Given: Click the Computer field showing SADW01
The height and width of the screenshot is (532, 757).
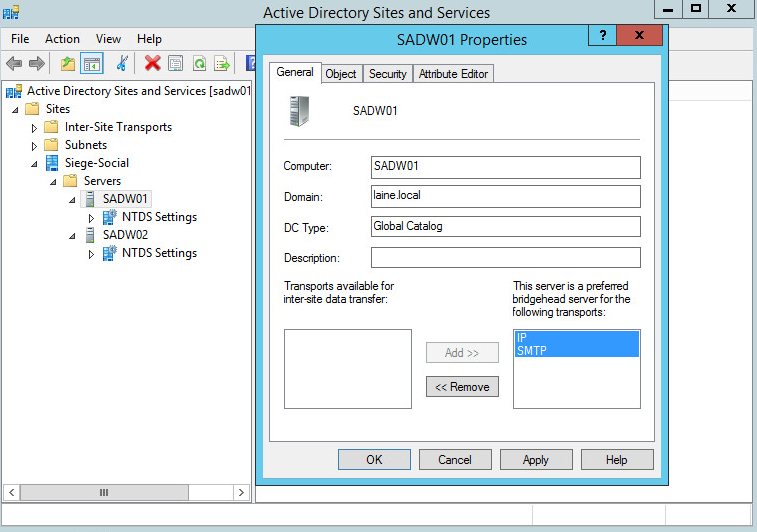Looking at the screenshot, I should [505, 167].
